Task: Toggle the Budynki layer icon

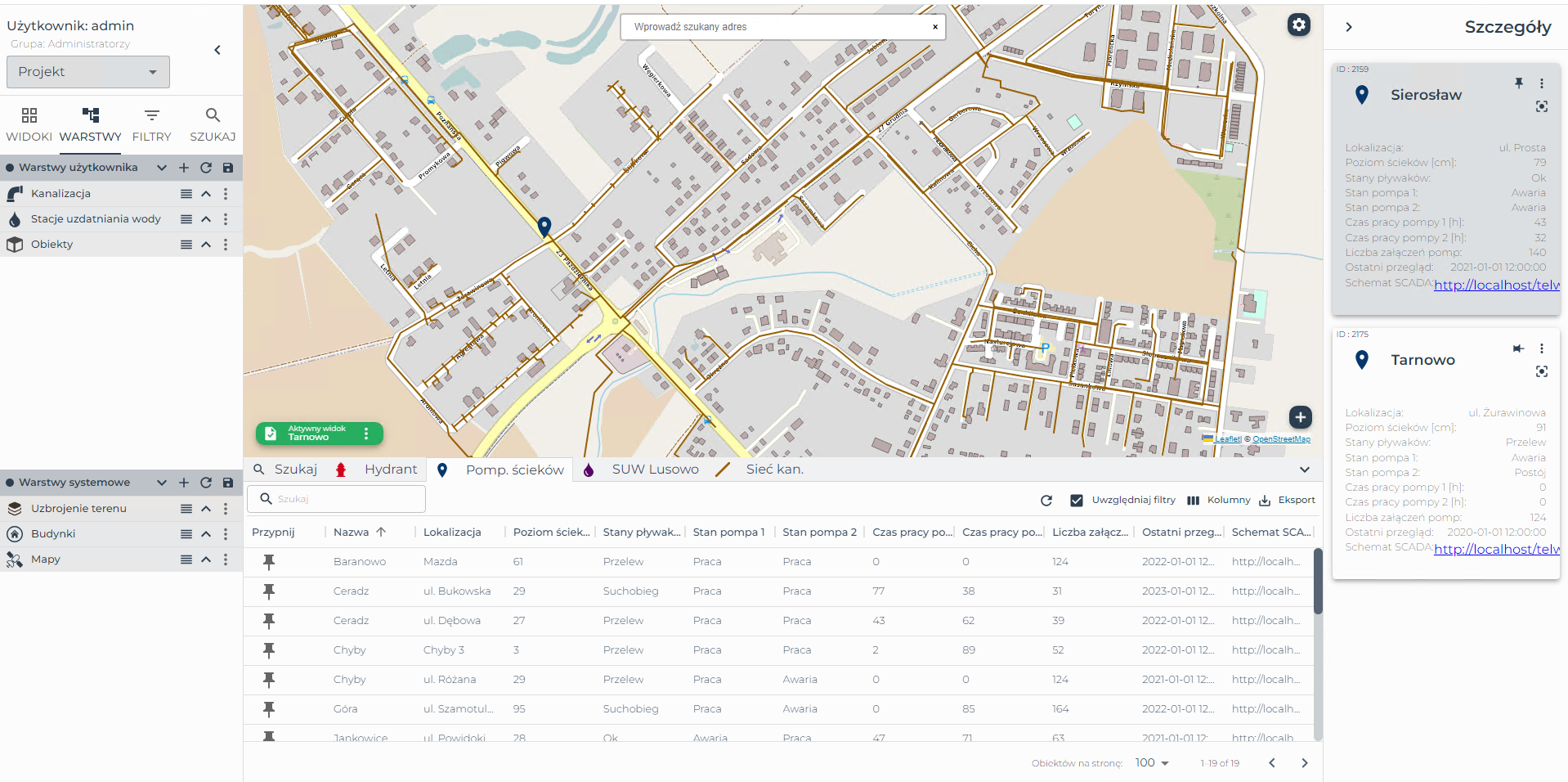Action: (x=15, y=534)
